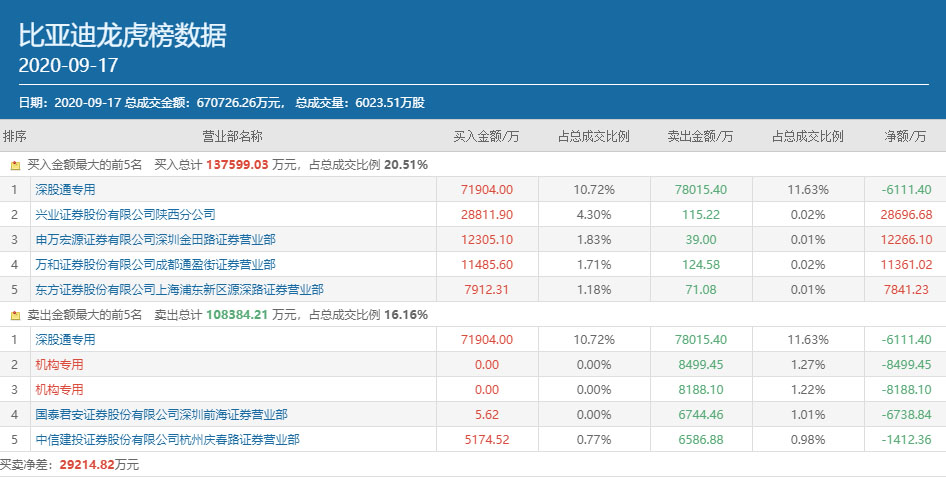Viewport: 946px width, 478px height.
Task: Open 东方证券上海浦东新区源深路证券营业部 link
Action: pos(179,289)
